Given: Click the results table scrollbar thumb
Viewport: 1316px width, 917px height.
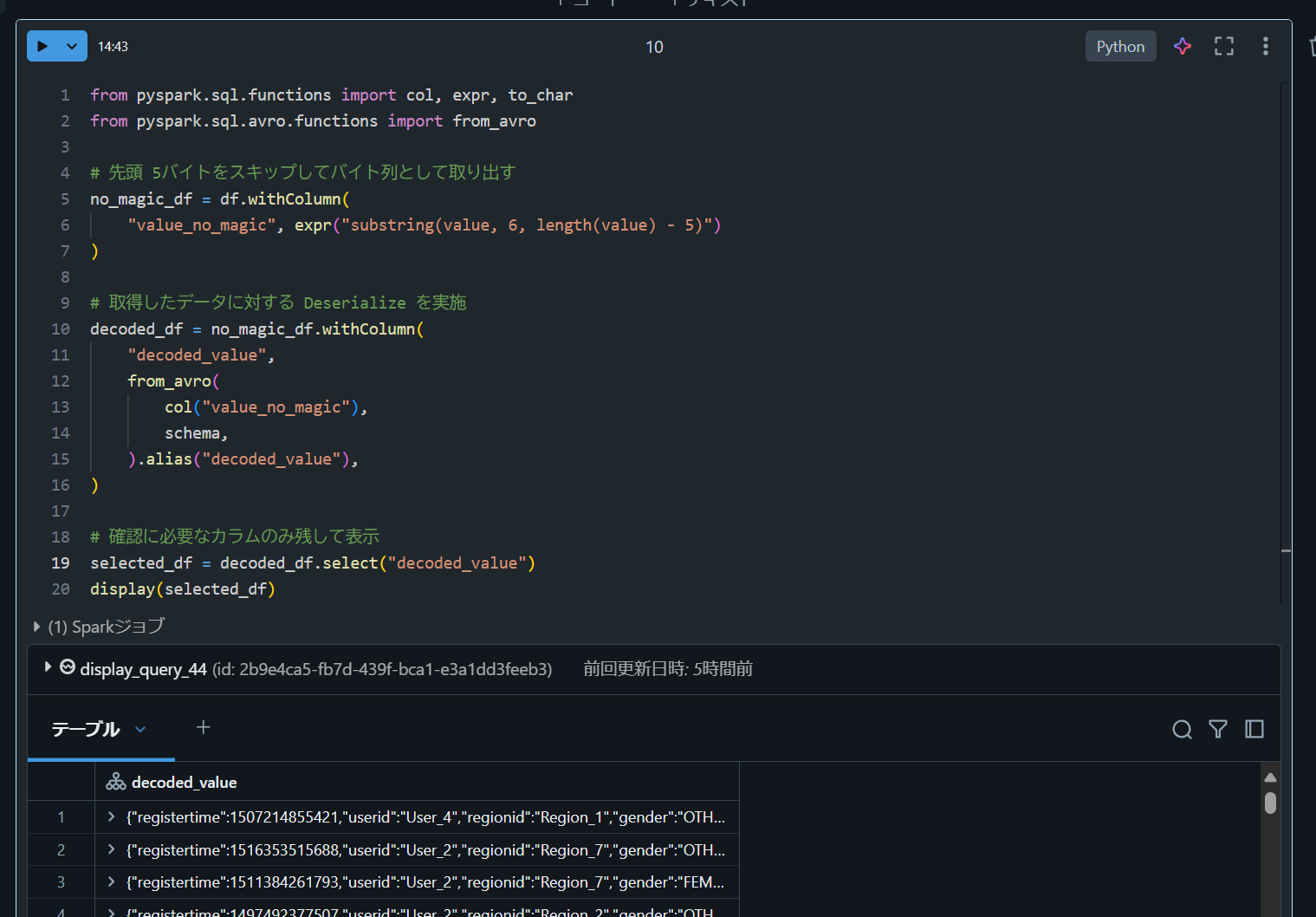Looking at the screenshot, I should pos(1270,803).
